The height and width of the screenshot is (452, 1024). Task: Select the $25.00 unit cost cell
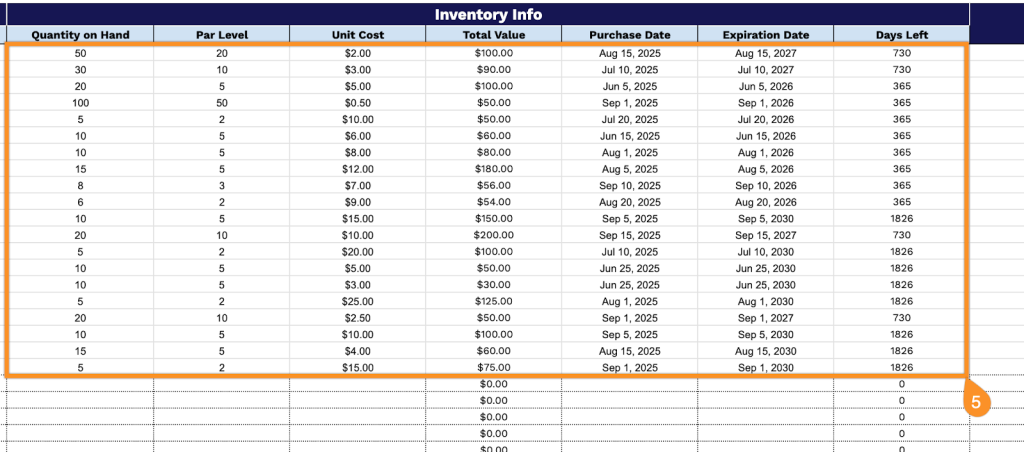click(357, 301)
